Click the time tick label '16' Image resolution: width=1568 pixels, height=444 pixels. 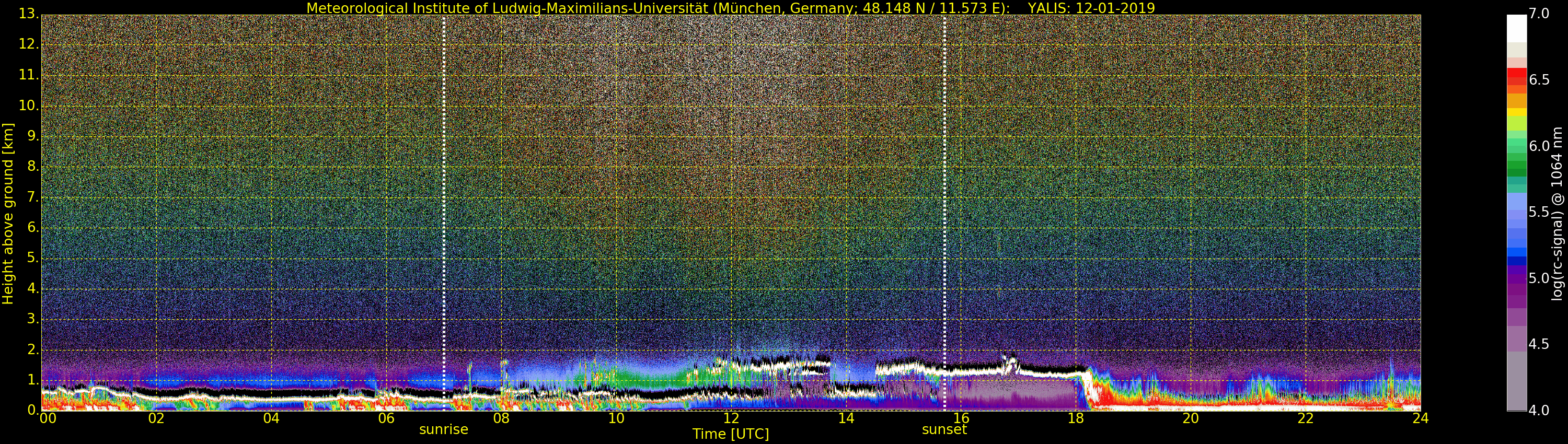pyautogui.click(x=961, y=418)
